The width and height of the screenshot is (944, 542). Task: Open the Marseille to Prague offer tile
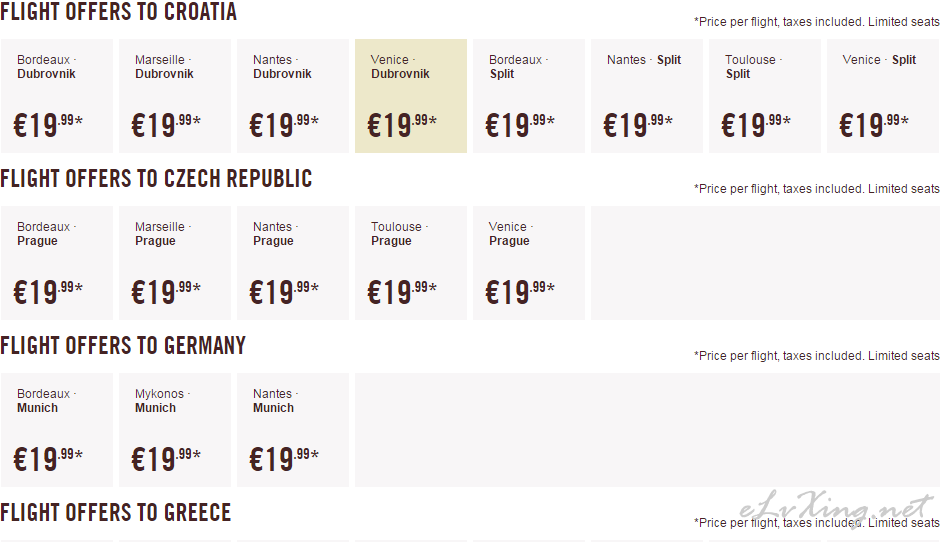[x=175, y=263]
